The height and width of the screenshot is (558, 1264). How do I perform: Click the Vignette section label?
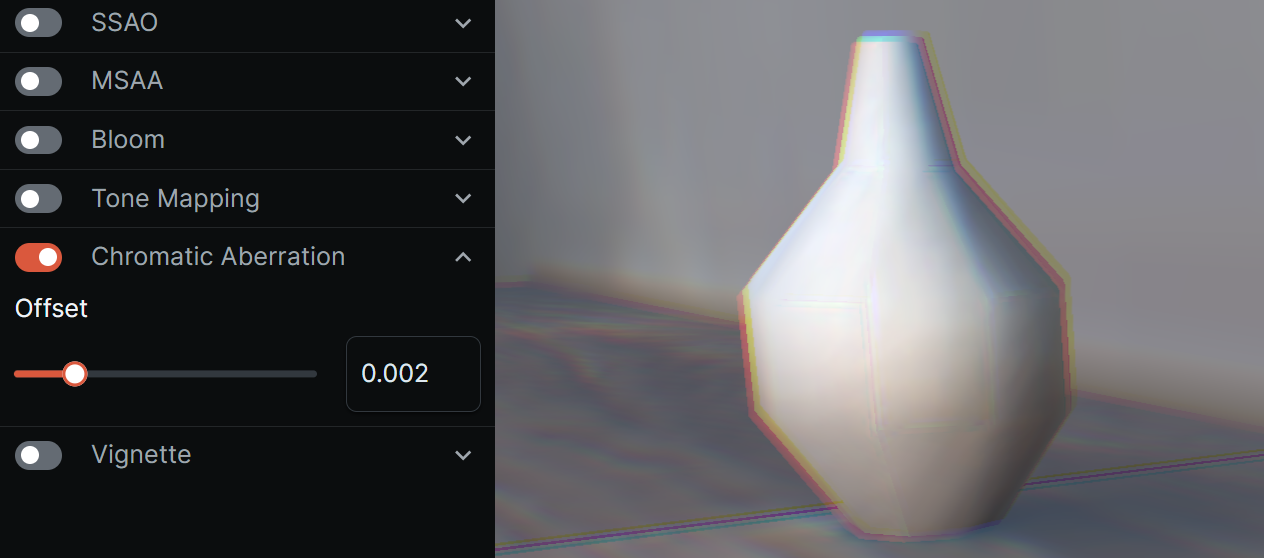tap(141, 455)
